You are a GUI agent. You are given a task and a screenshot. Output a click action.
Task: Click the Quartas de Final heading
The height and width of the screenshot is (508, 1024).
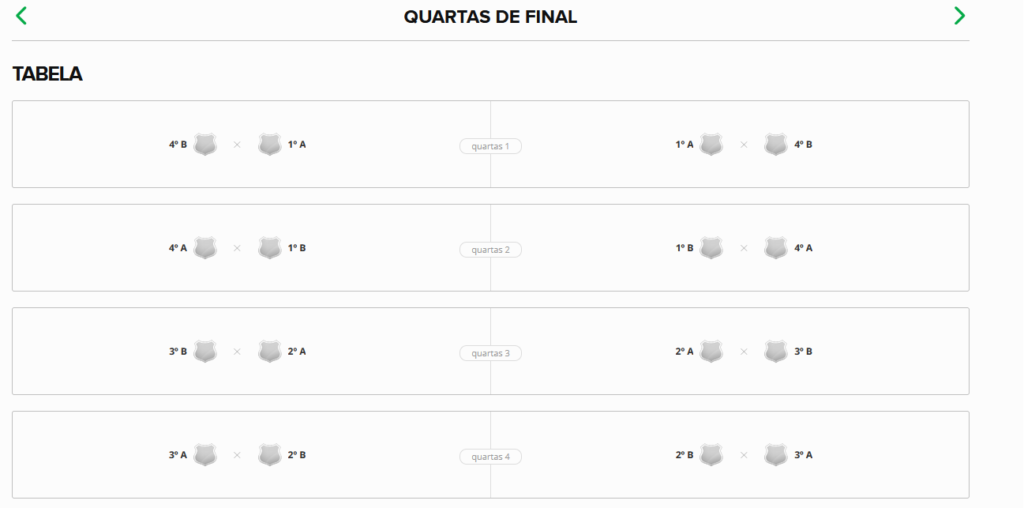pyautogui.click(x=490, y=17)
